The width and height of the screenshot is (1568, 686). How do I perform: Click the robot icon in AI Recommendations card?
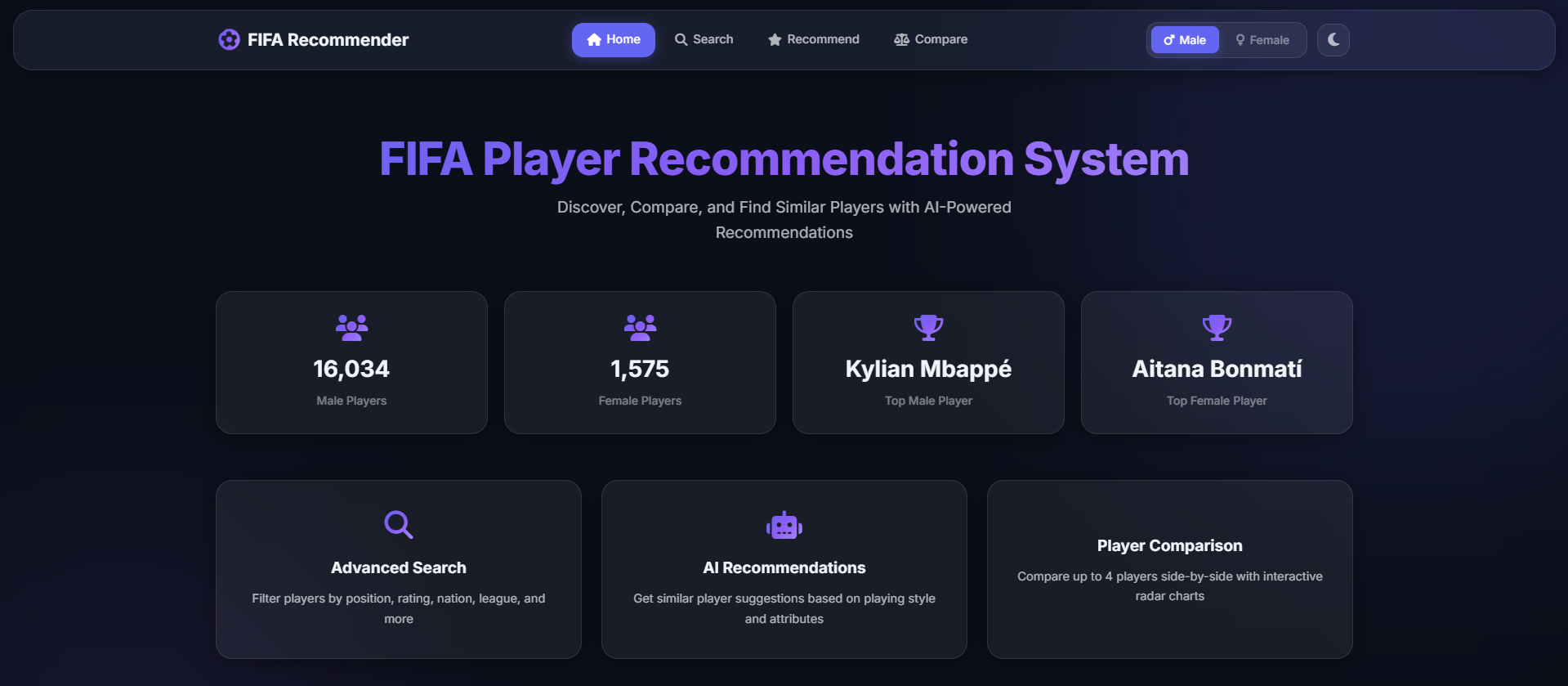click(784, 526)
